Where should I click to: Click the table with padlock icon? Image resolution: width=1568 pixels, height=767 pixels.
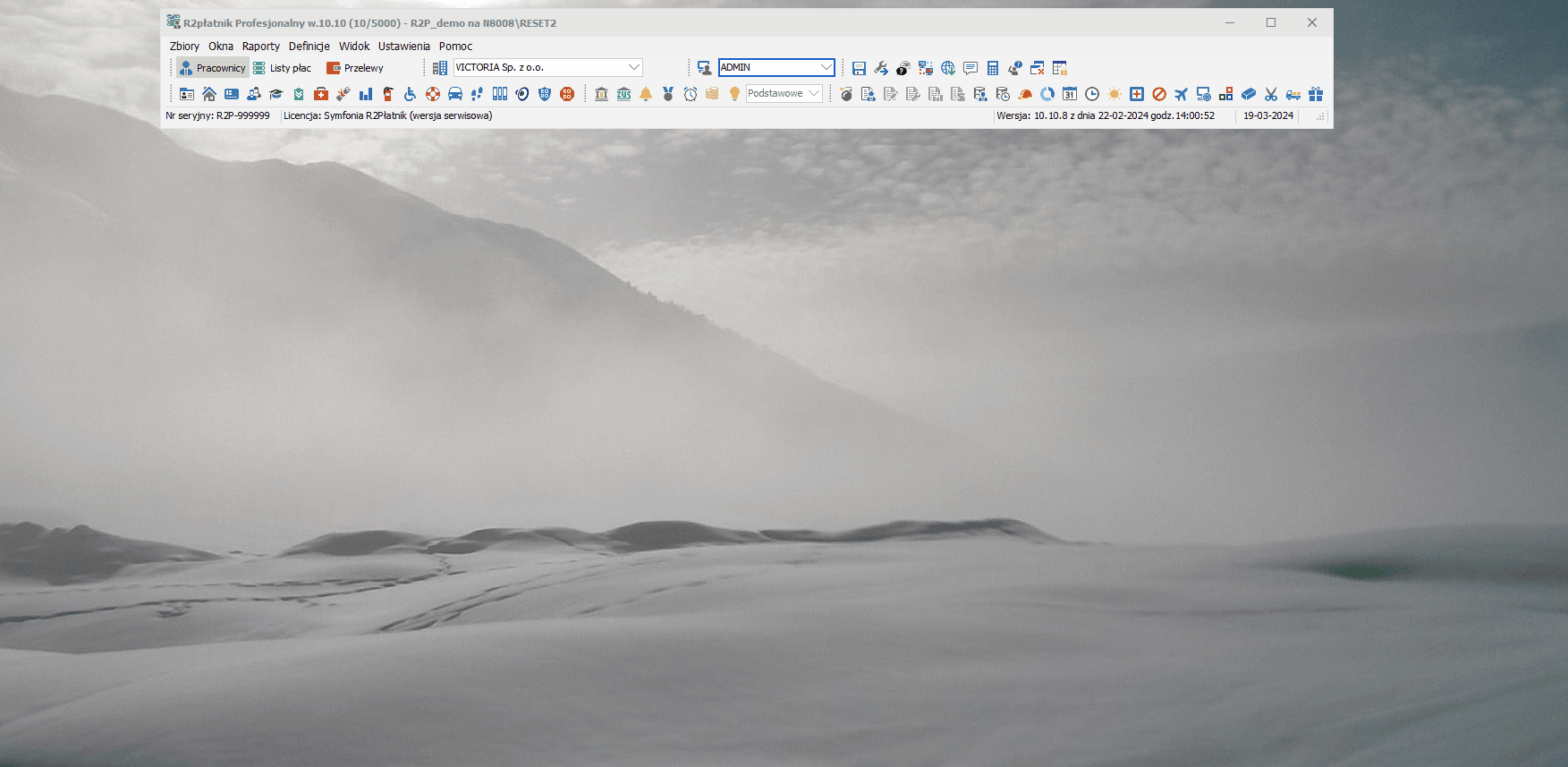pyautogui.click(x=1060, y=68)
